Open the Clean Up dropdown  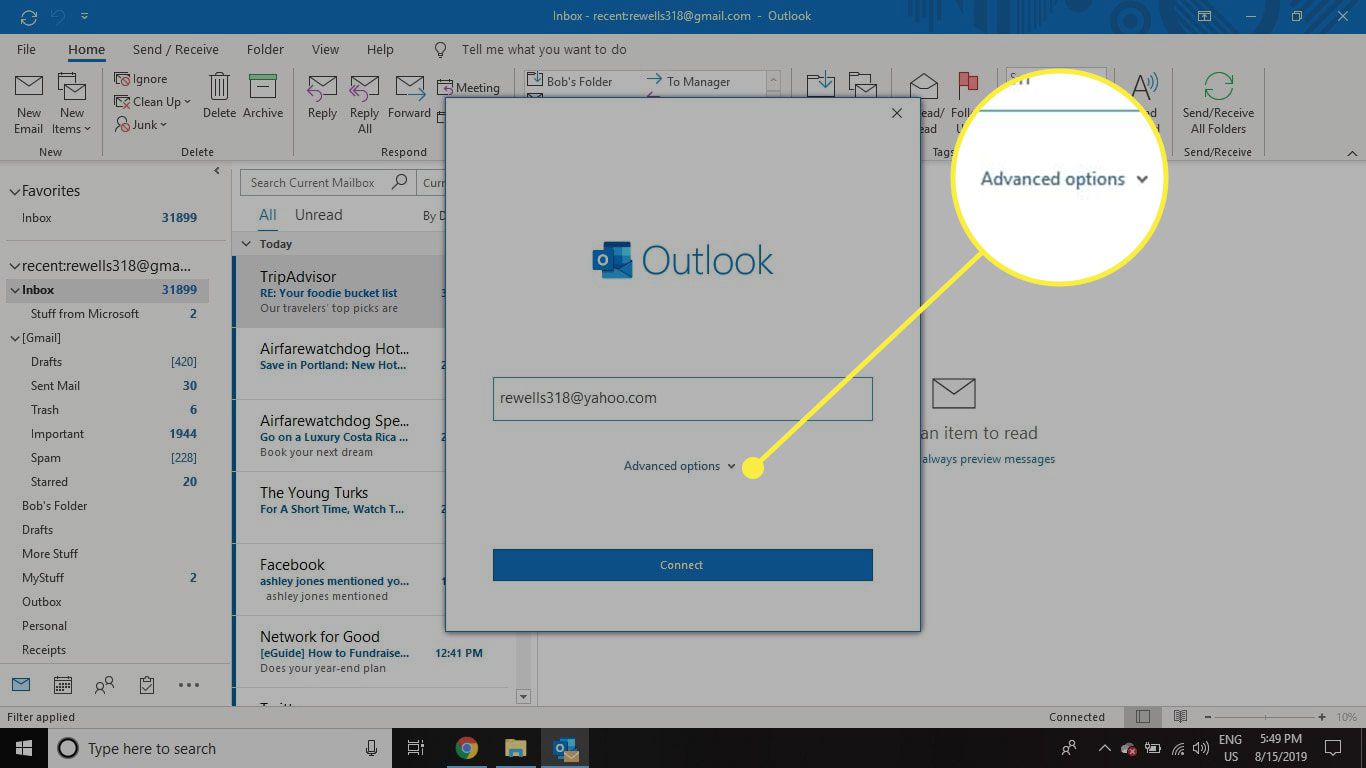[153, 102]
